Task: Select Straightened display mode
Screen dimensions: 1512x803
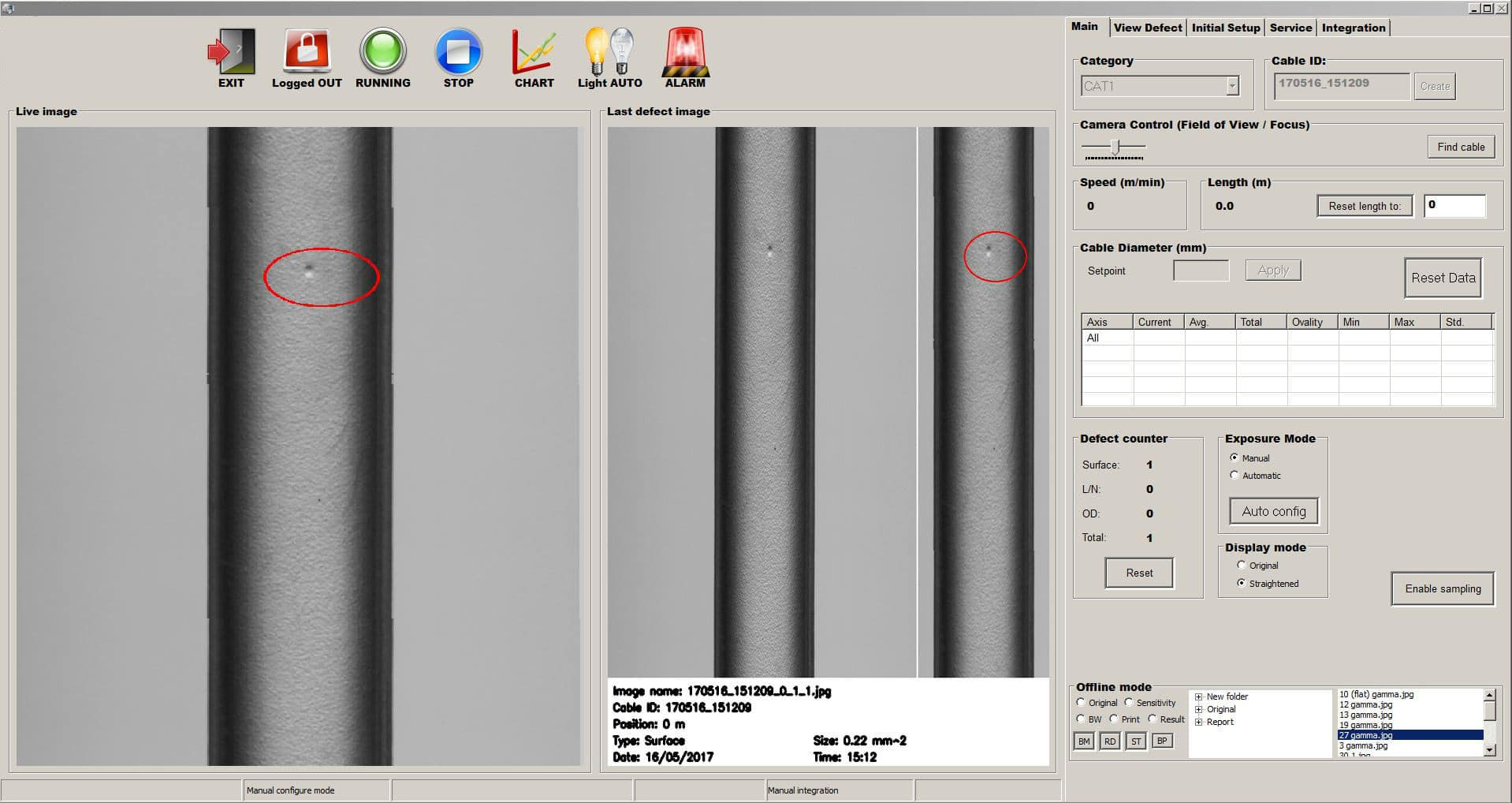Action: (1242, 583)
